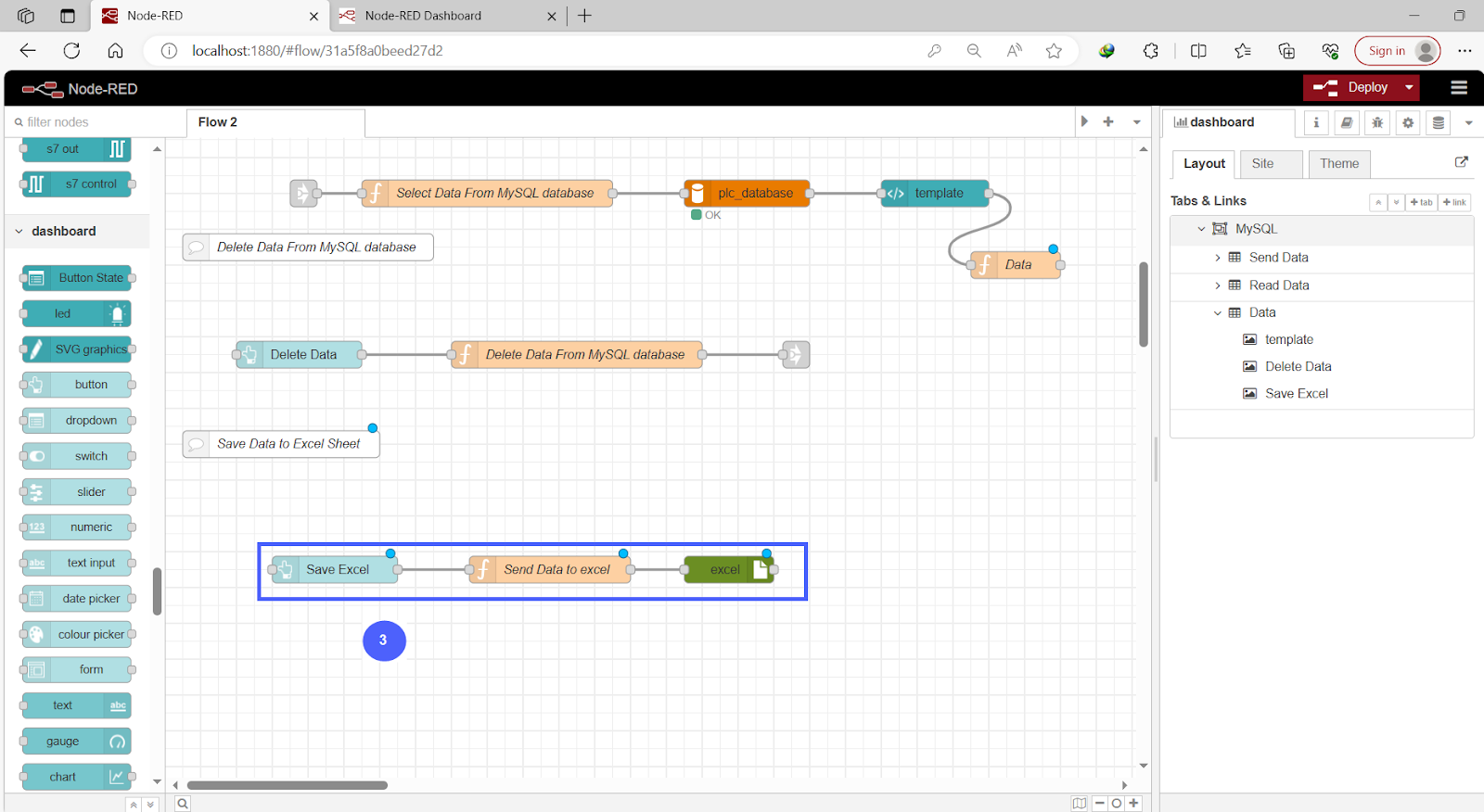
Task: Click the filter nodes search field
Action: 96,122
